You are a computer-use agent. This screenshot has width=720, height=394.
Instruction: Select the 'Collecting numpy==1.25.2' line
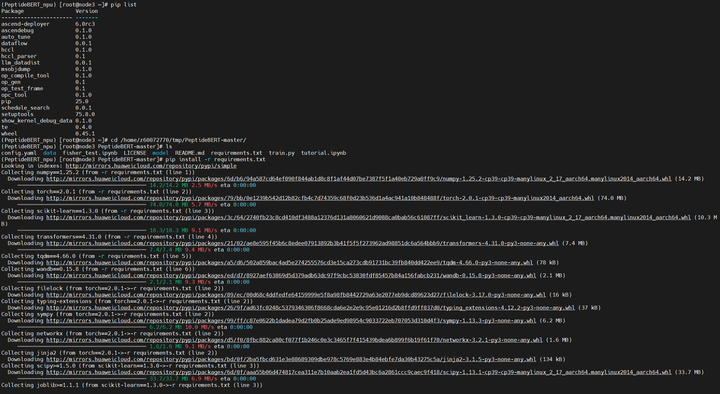tap(98, 173)
